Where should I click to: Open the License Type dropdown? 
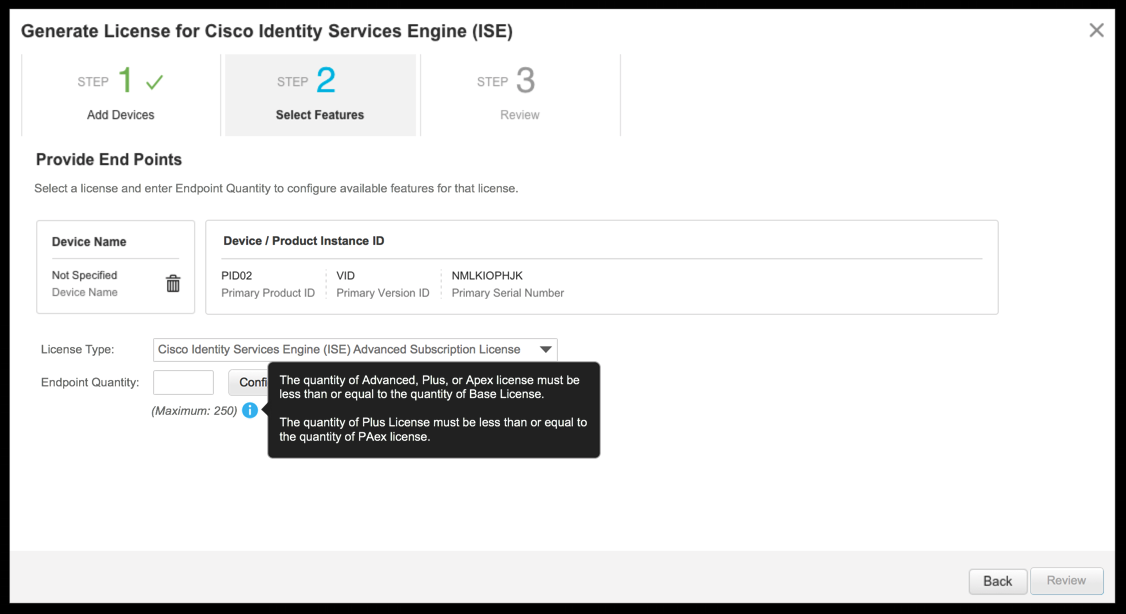click(x=355, y=350)
